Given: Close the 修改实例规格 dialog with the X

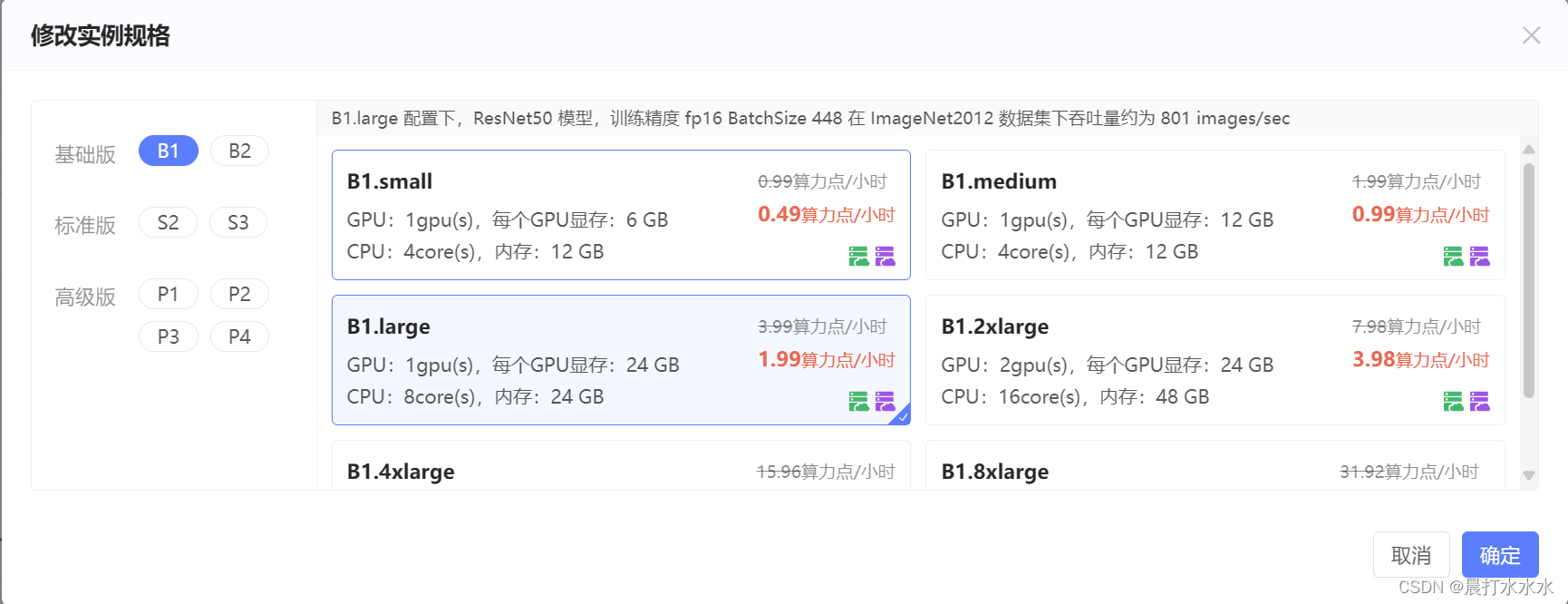Looking at the screenshot, I should pyautogui.click(x=1532, y=35).
